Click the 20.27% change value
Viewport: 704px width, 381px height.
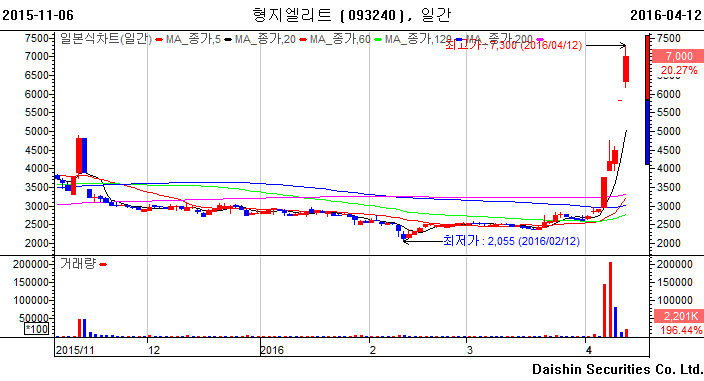pyautogui.click(x=679, y=70)
